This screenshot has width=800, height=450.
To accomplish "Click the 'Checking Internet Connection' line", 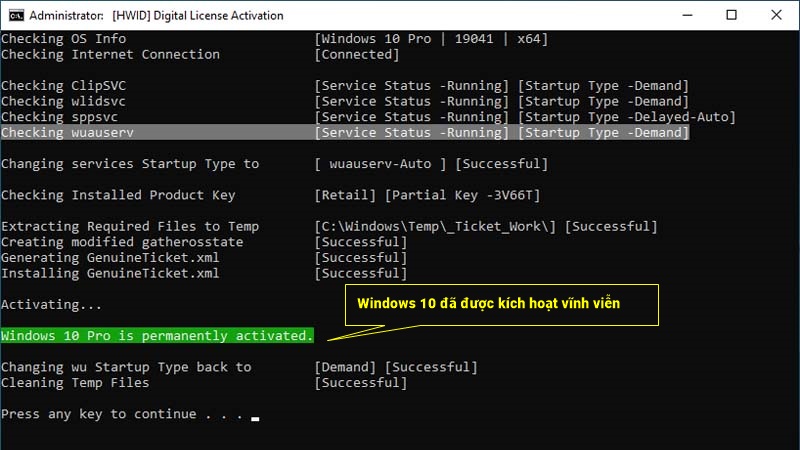I will (x=111, y=55).
